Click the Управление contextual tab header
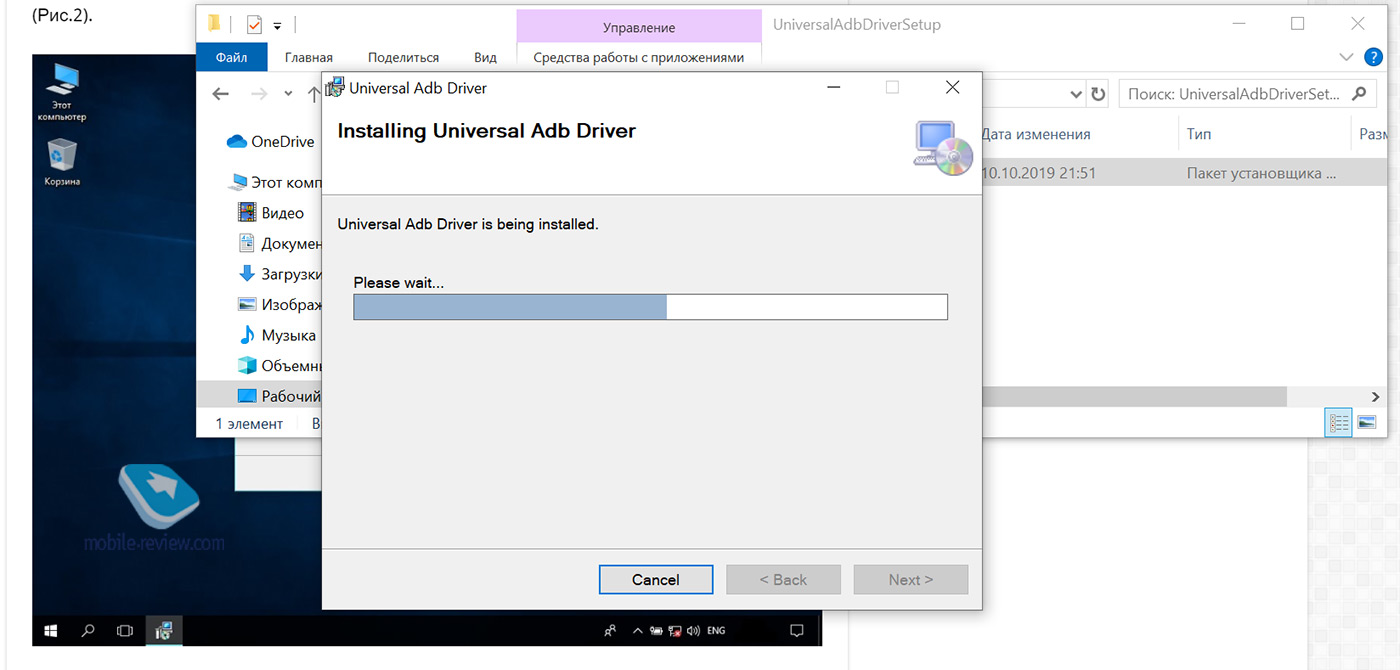The height and width of the screenshot is (670, 1400). [639, 27]
